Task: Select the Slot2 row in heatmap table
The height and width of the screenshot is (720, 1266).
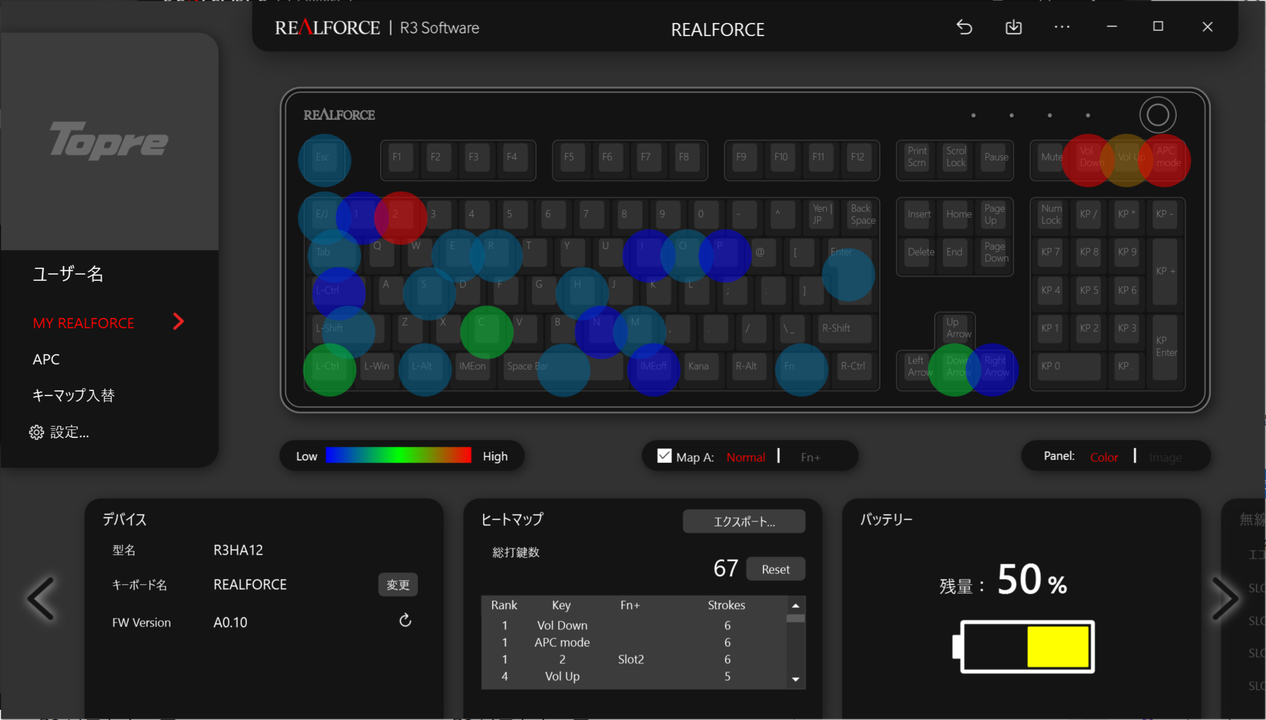Action: [635, 659]
